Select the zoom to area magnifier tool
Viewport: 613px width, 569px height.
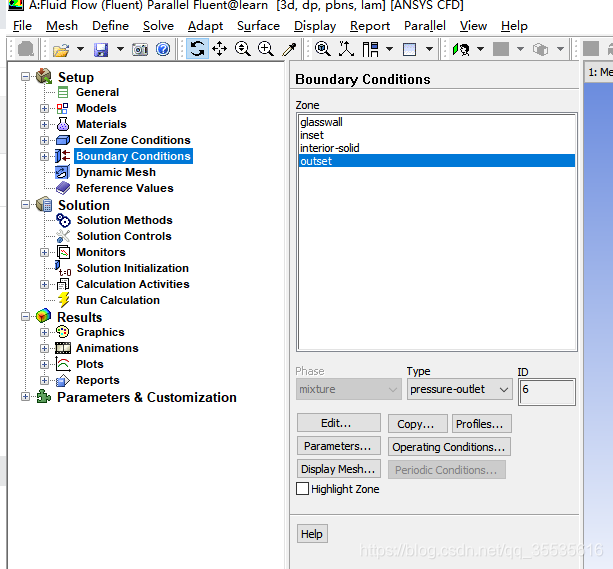click(266, 49)
